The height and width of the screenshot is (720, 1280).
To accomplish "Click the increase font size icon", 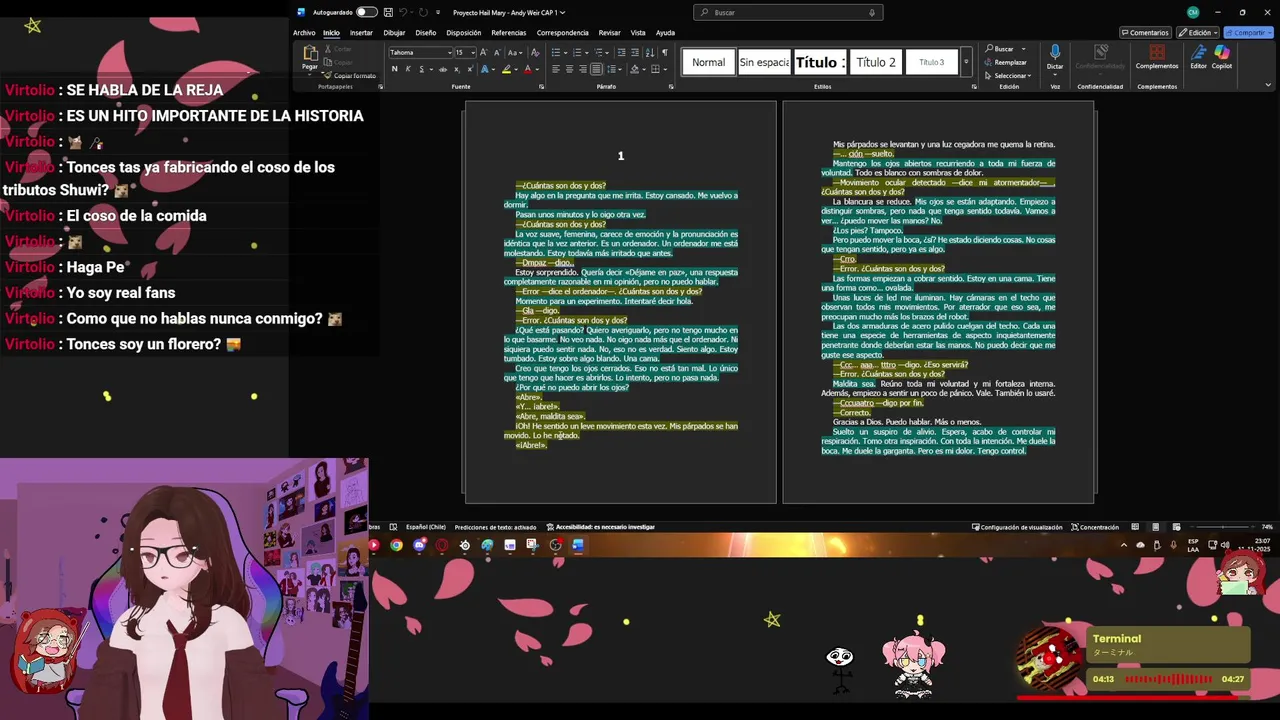I will (x=484, y=52).
